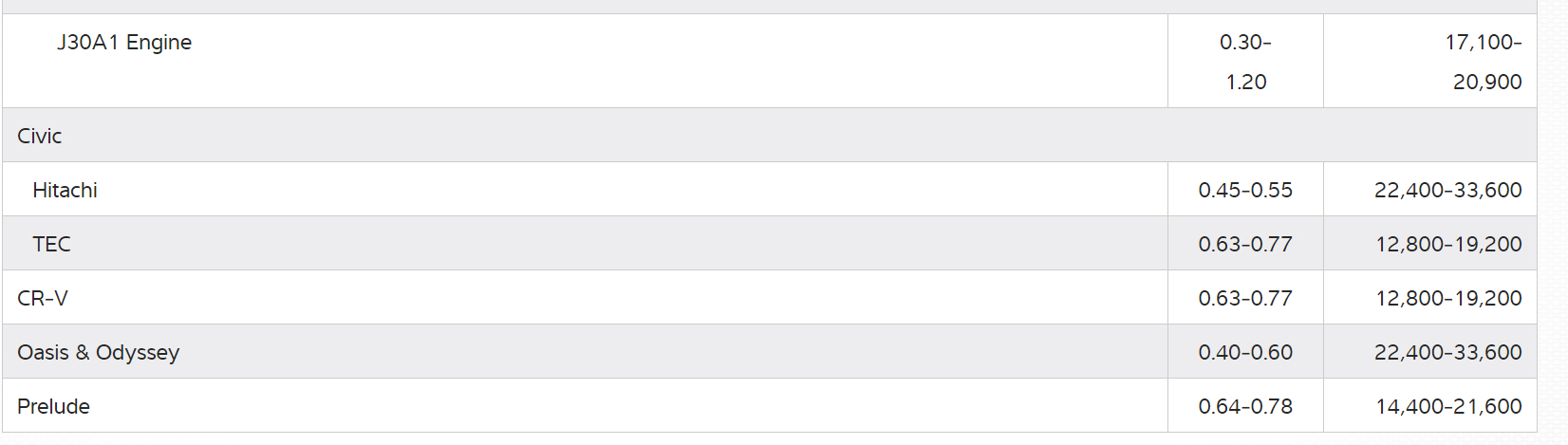Click the 12,800-19,200 cell in CR-V row
This screenshot has height=445, width=1568.
point(1448,298)
